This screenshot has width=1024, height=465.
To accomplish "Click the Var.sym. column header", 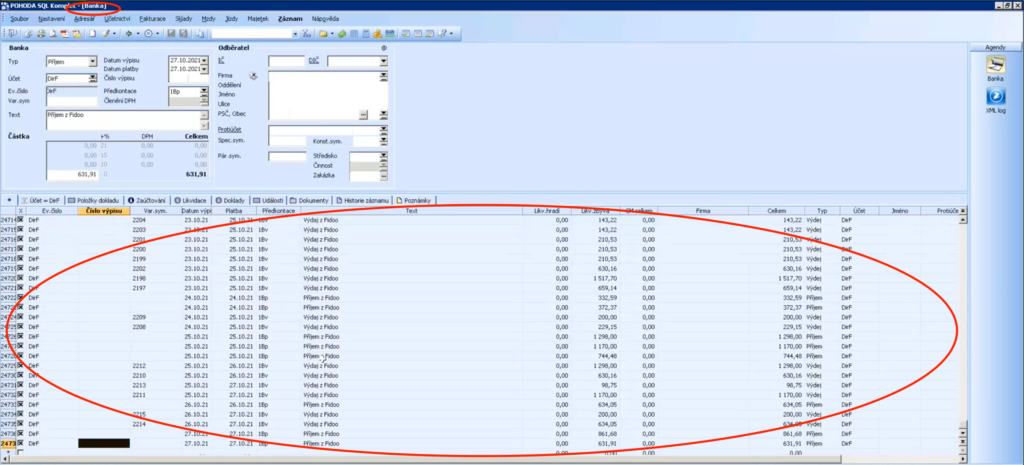I will 155,211.
